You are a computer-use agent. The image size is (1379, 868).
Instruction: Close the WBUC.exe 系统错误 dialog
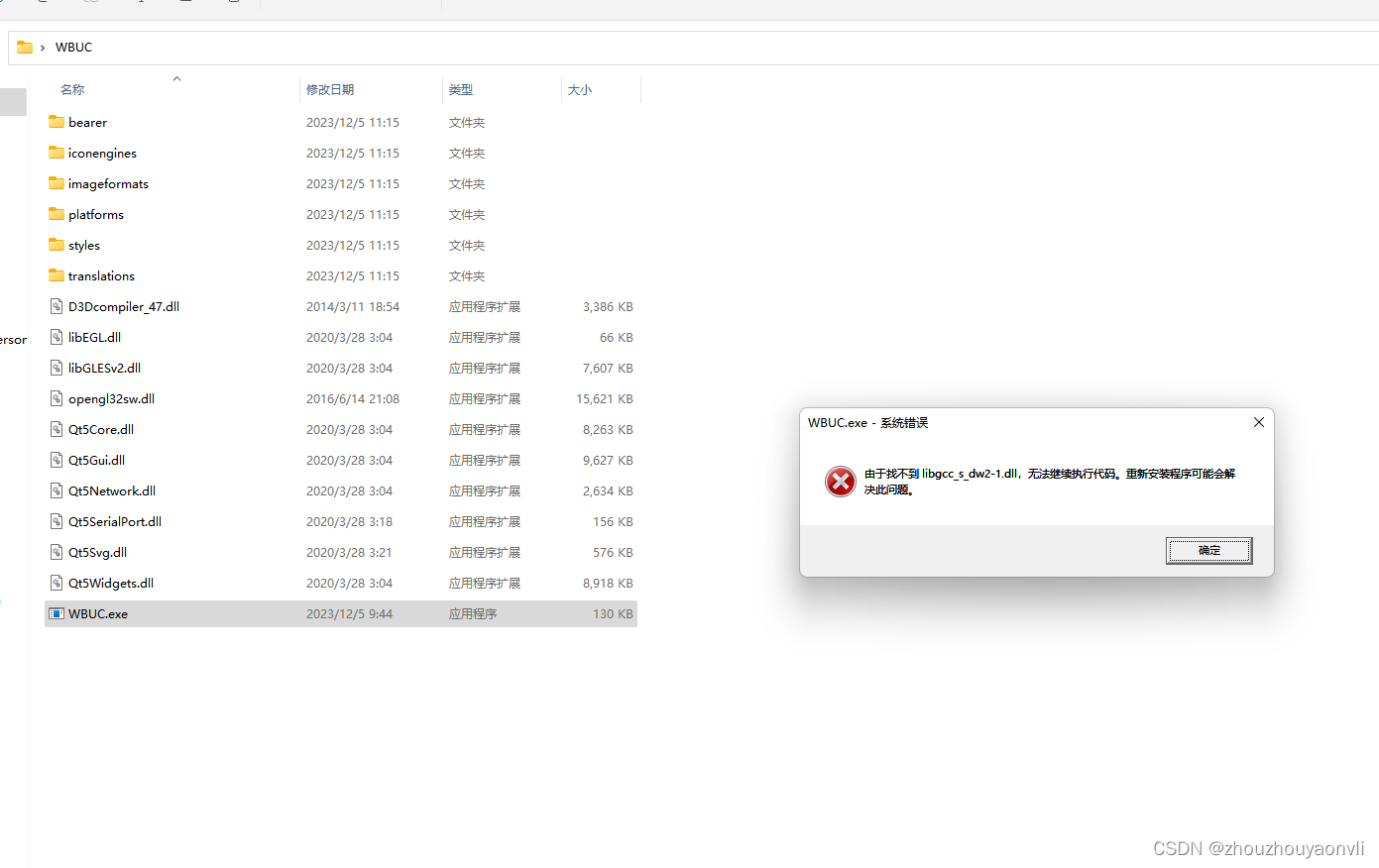tap(1258, 422)
